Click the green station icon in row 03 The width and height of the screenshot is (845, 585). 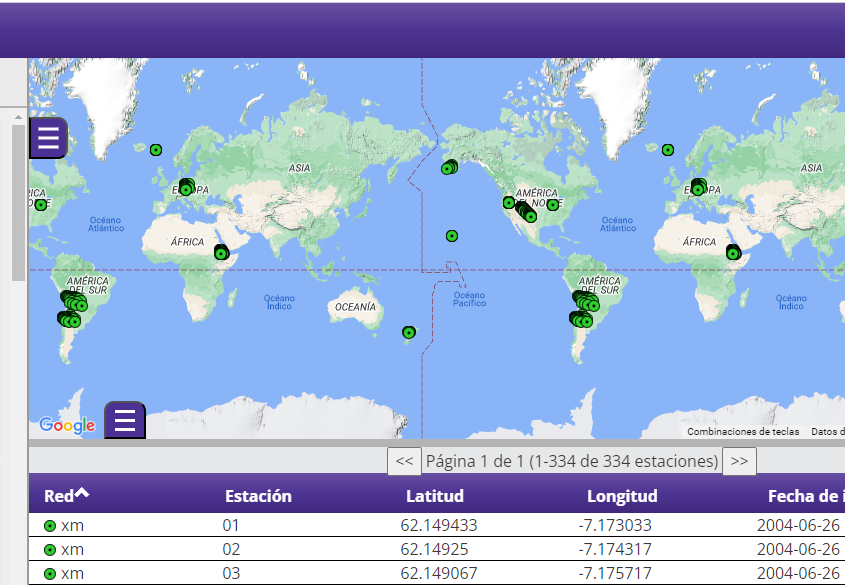click(50, 574)
